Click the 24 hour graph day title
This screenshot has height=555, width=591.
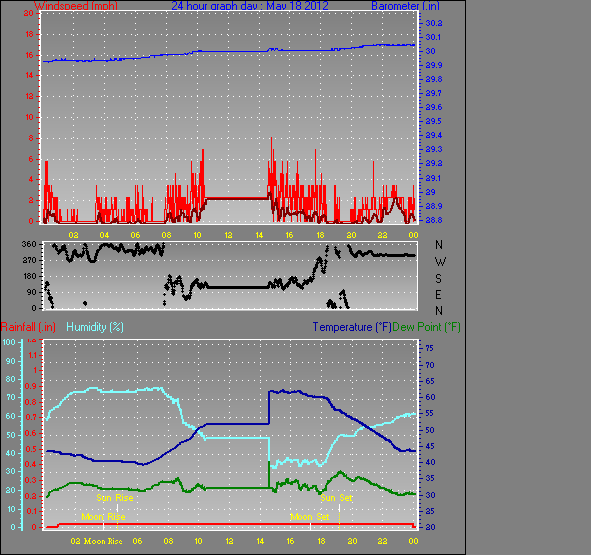(250, 6)
